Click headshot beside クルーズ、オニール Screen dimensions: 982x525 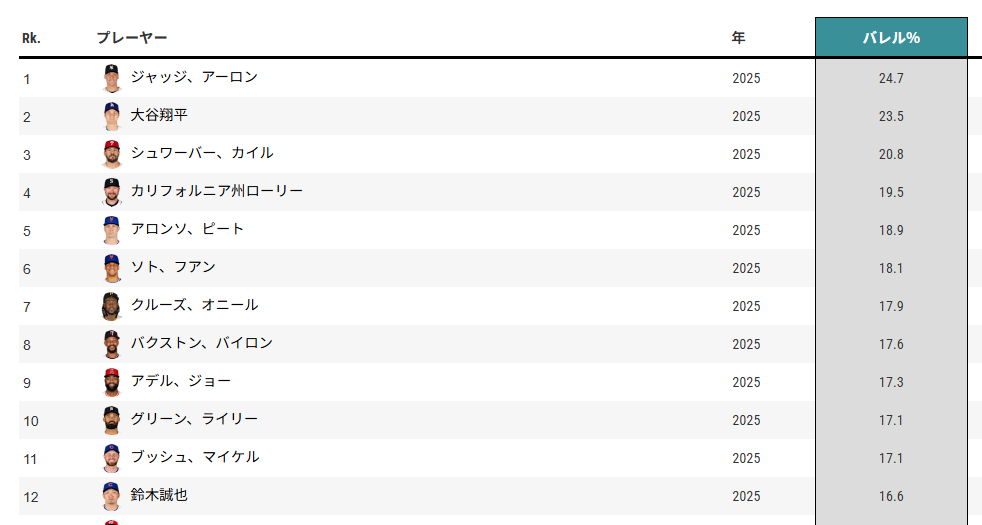(x=111, y=306)
